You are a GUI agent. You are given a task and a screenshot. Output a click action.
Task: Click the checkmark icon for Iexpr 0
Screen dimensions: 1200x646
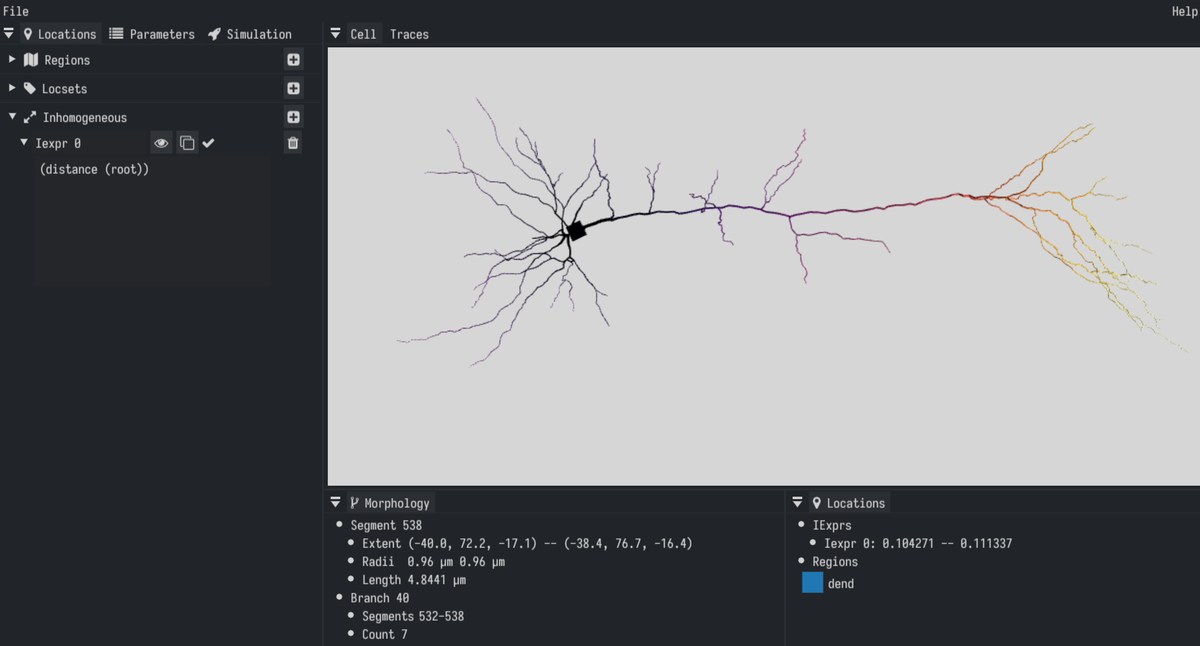pyautogui.click(x=209, y=143)
